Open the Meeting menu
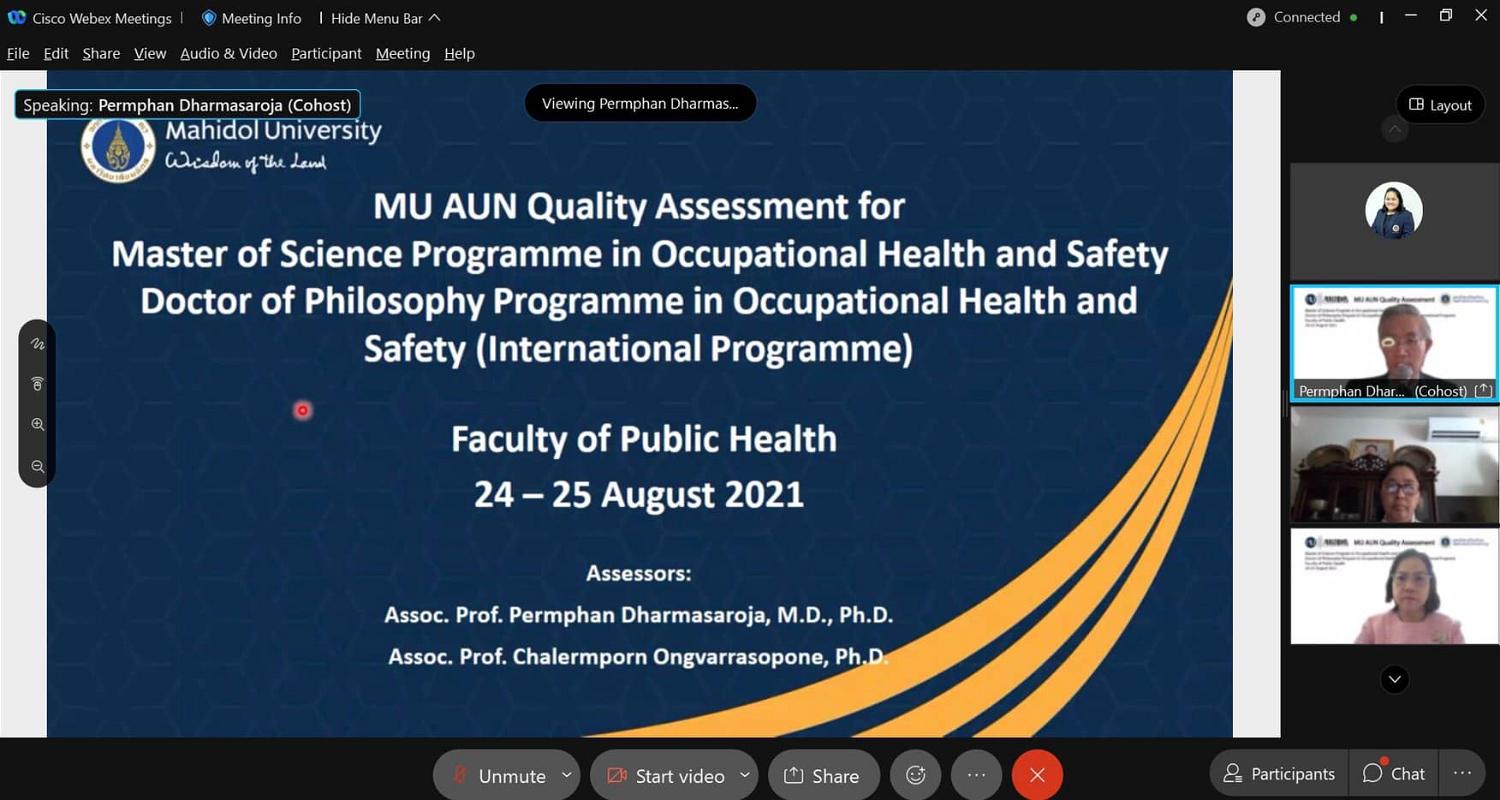This screenshot has width=1500, height=800. point(403,53)
